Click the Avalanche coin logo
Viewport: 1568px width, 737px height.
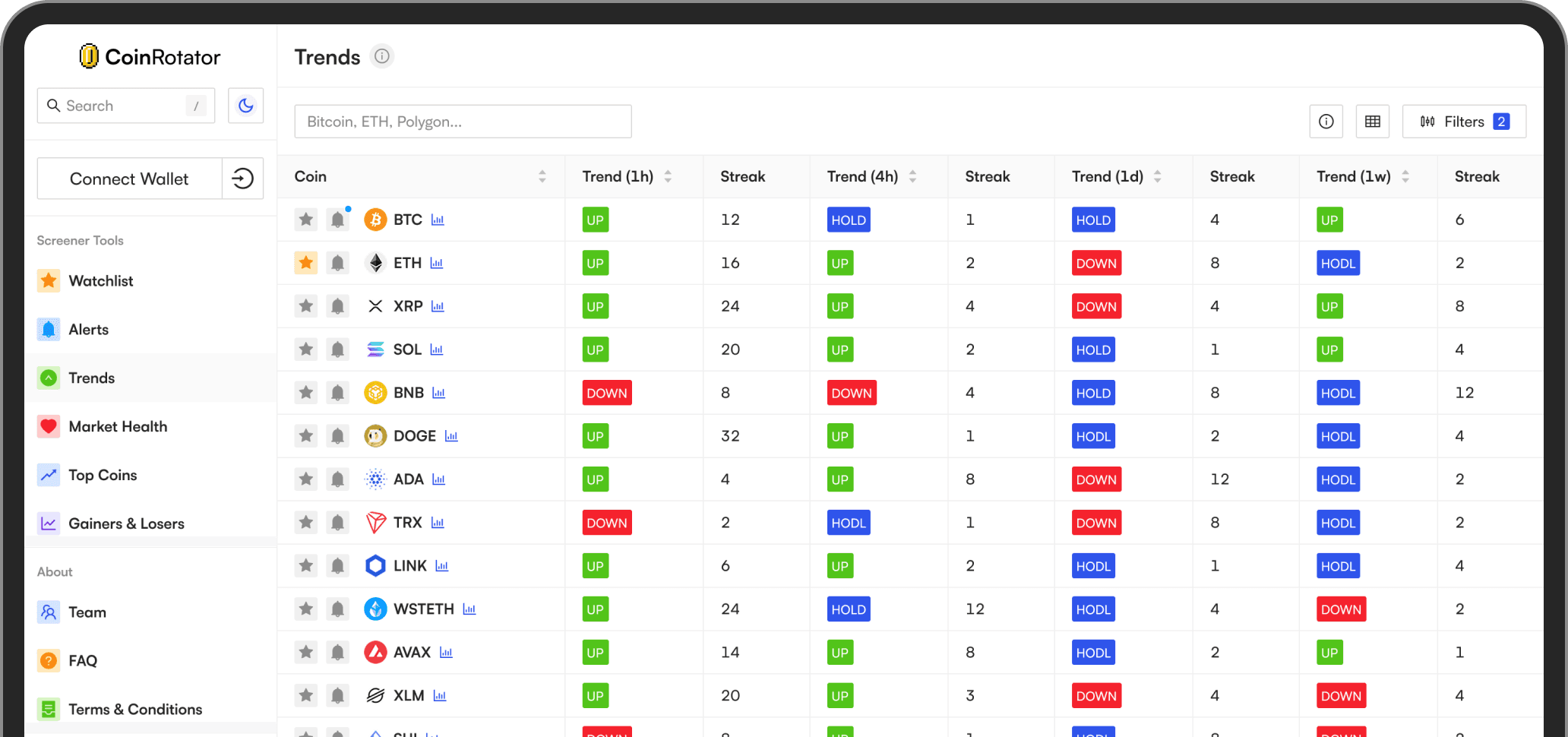(x=375, y=653)
